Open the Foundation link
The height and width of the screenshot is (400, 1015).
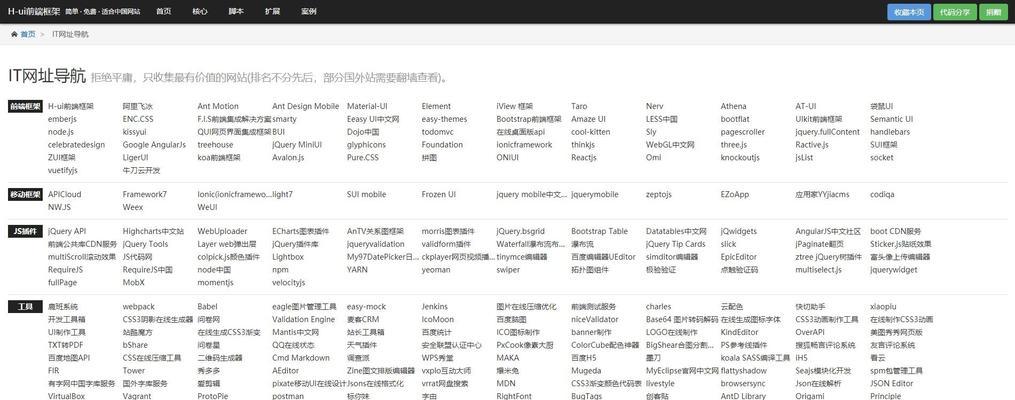tap(442, 145)
